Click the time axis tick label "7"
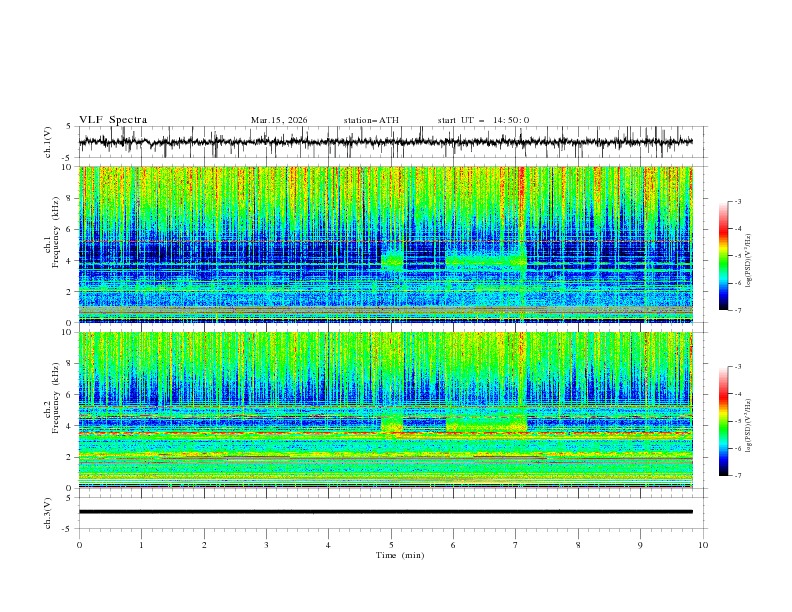This screenshot has width=792, height=612. [x=516, y=545]
